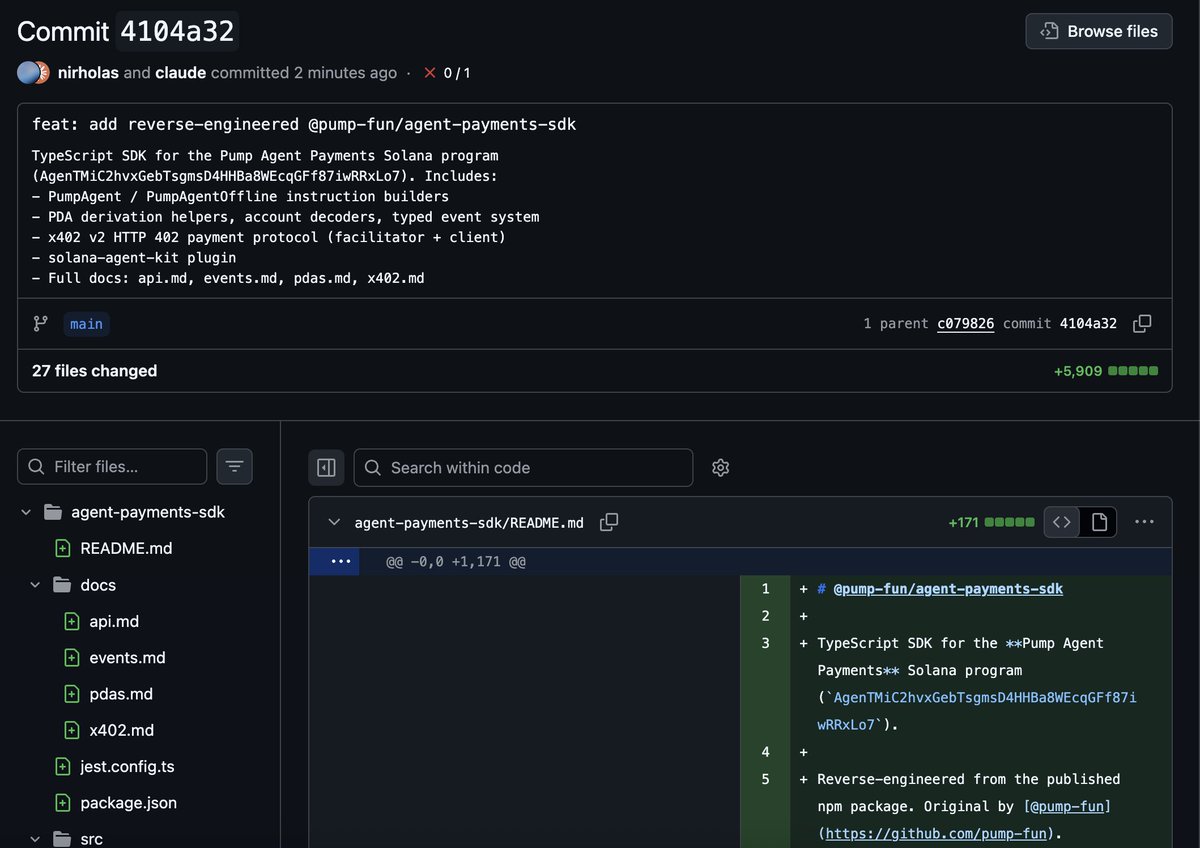Open the main branch link
Screen dimensions: 1200x848
pos(86,324)
